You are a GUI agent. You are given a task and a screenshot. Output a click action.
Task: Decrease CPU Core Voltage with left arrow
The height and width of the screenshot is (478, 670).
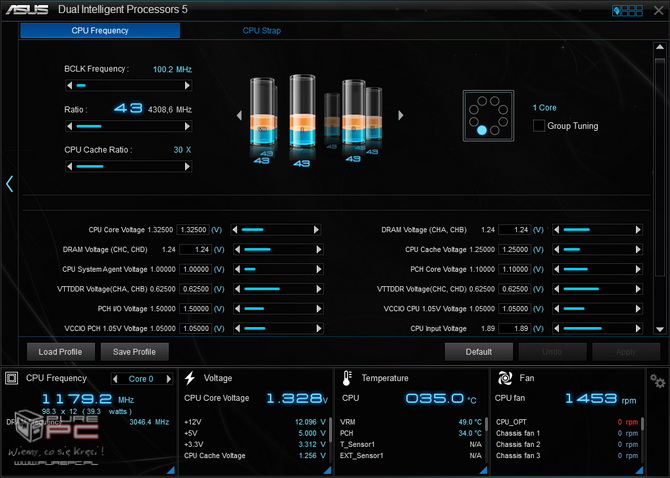tap(235, 230)
